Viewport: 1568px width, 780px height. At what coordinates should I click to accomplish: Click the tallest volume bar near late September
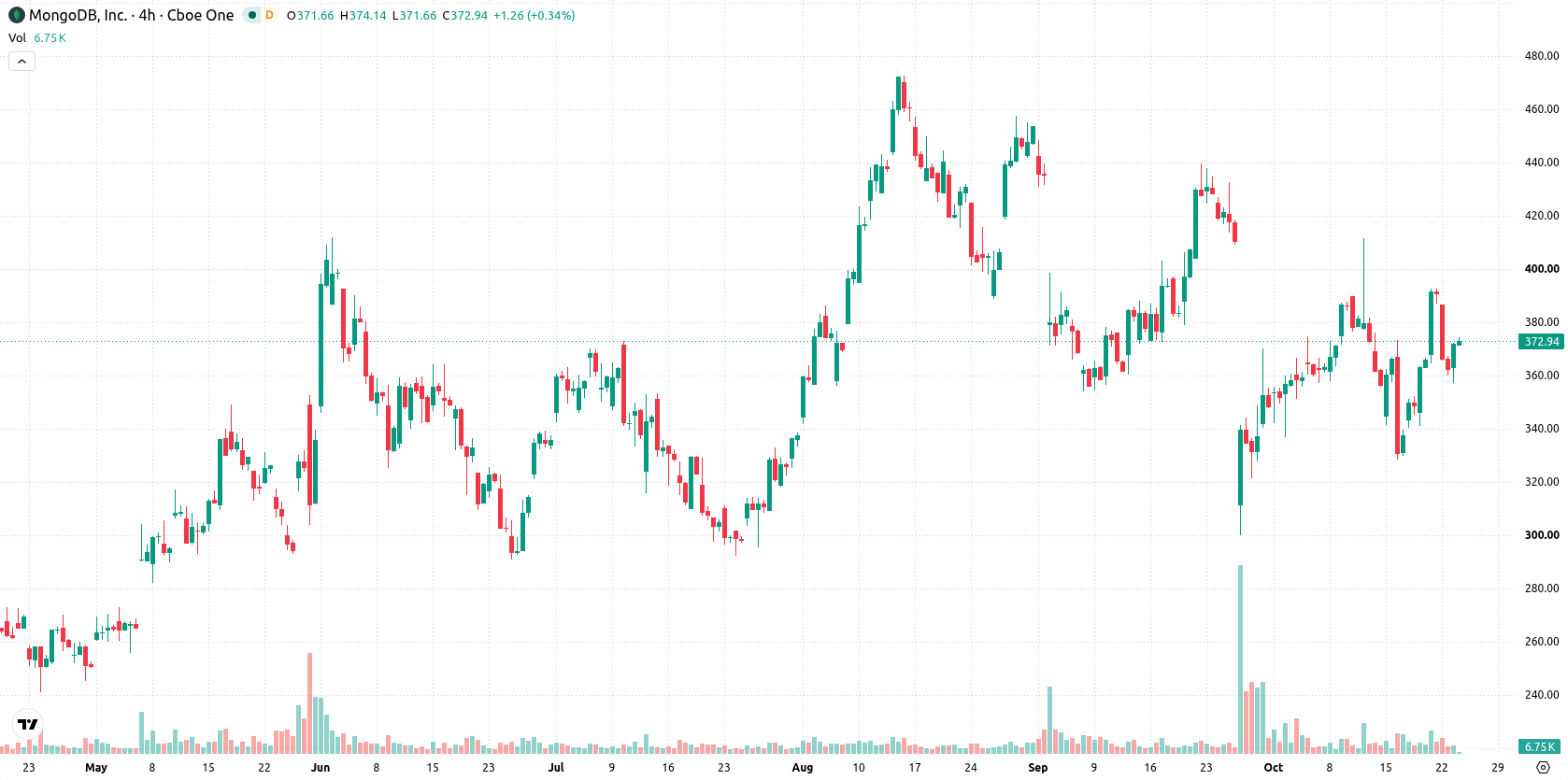click(x=1241, y=659)
